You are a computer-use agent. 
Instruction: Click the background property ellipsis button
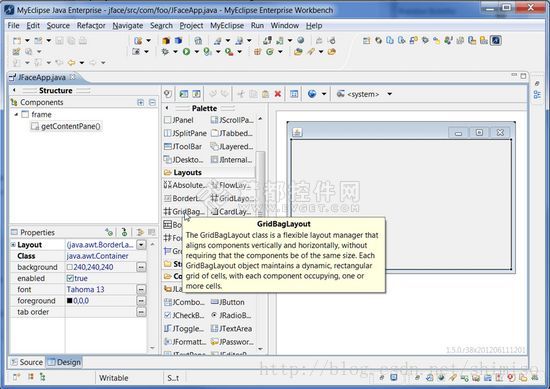click(141, 267)
